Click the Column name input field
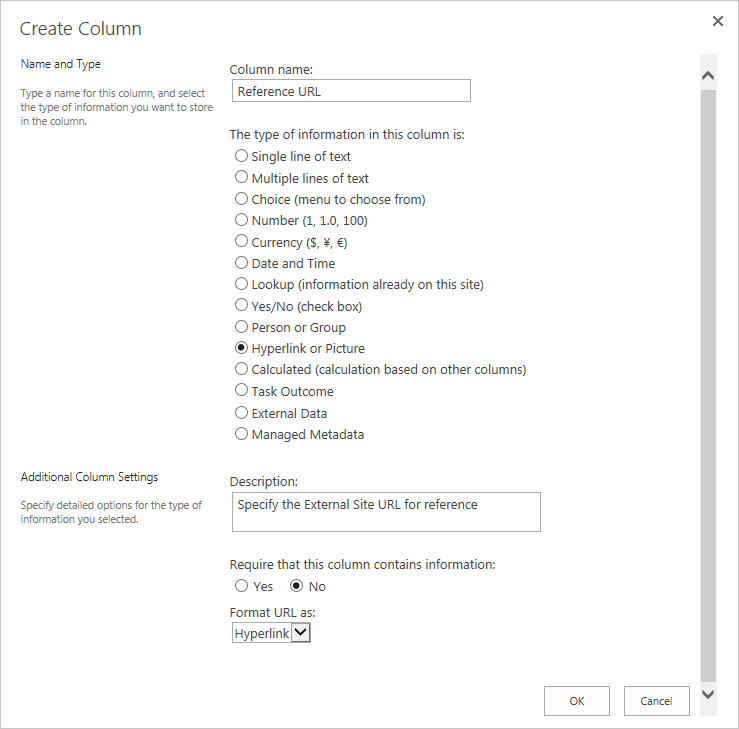This screenshot has height=729, width=739. pyautogui.click(x=351, y=90)
